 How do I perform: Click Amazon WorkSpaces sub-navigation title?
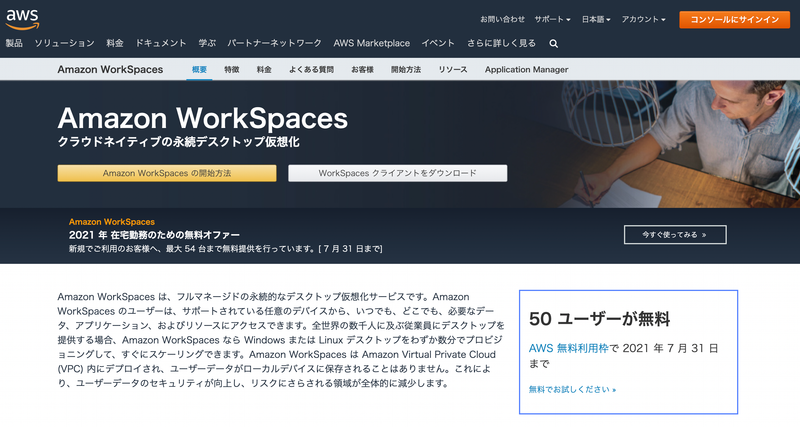[110, 69]
